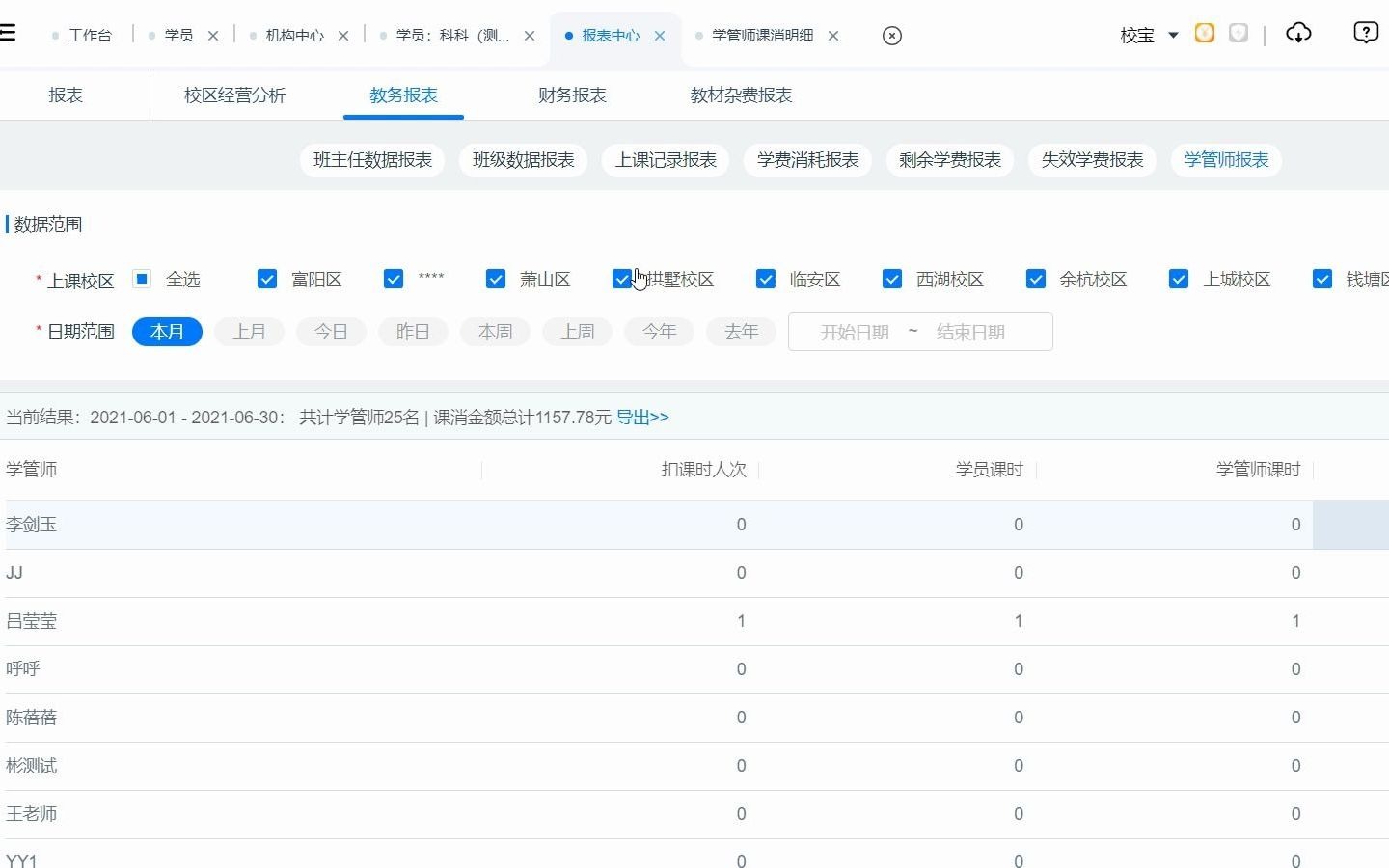Select the 本周 date range
The width and height of the screenshot is (1389, 868).
pos(496,332)
